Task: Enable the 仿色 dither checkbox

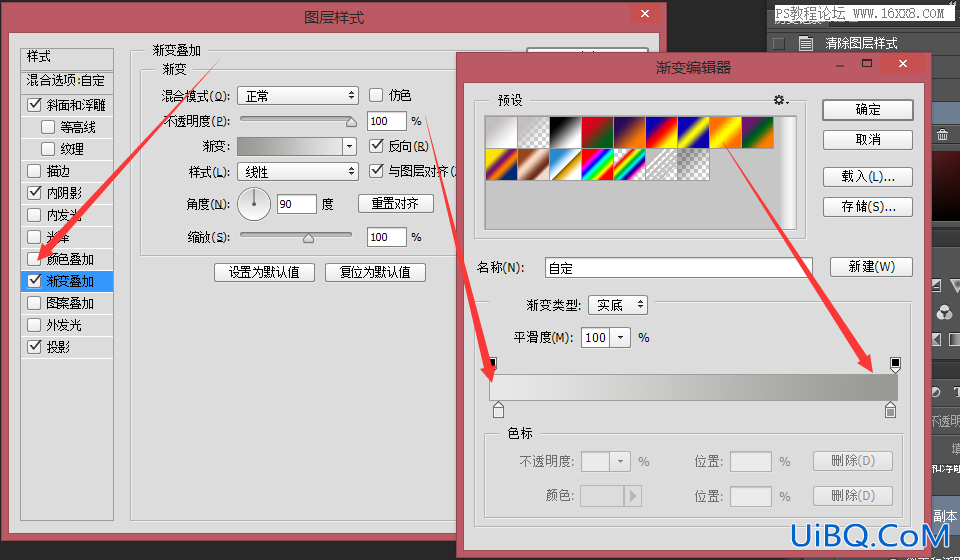Action: (x=376, y=95)
